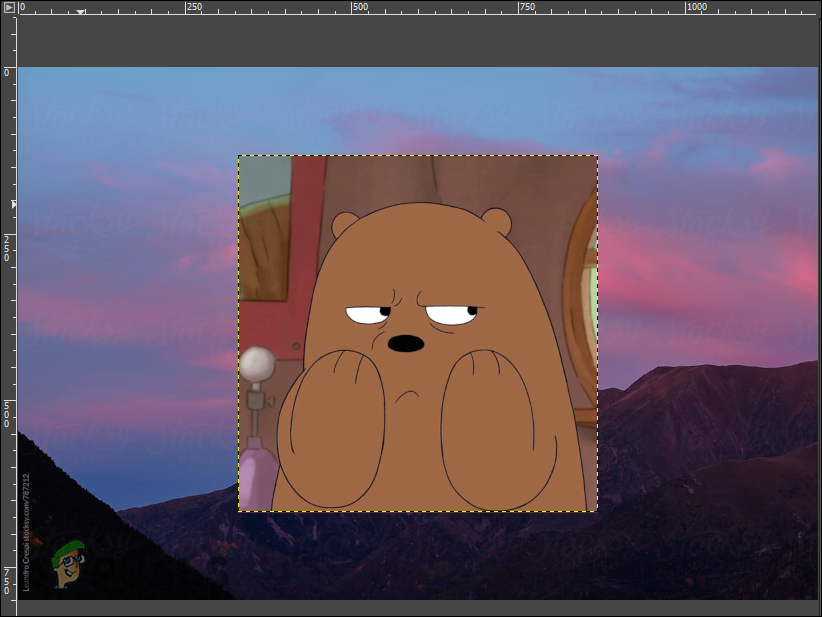The height and width of the screenshot is (617, 822).
Task: Click the bear's left eye
Action: coord(366,315)
